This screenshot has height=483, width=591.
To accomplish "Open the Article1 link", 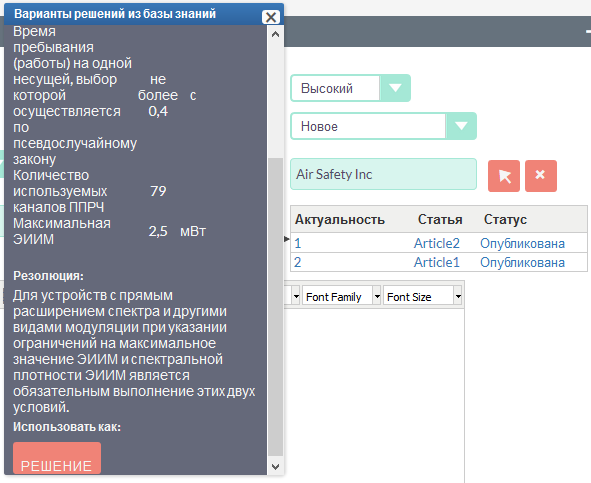I will click(x=436, y=262).
